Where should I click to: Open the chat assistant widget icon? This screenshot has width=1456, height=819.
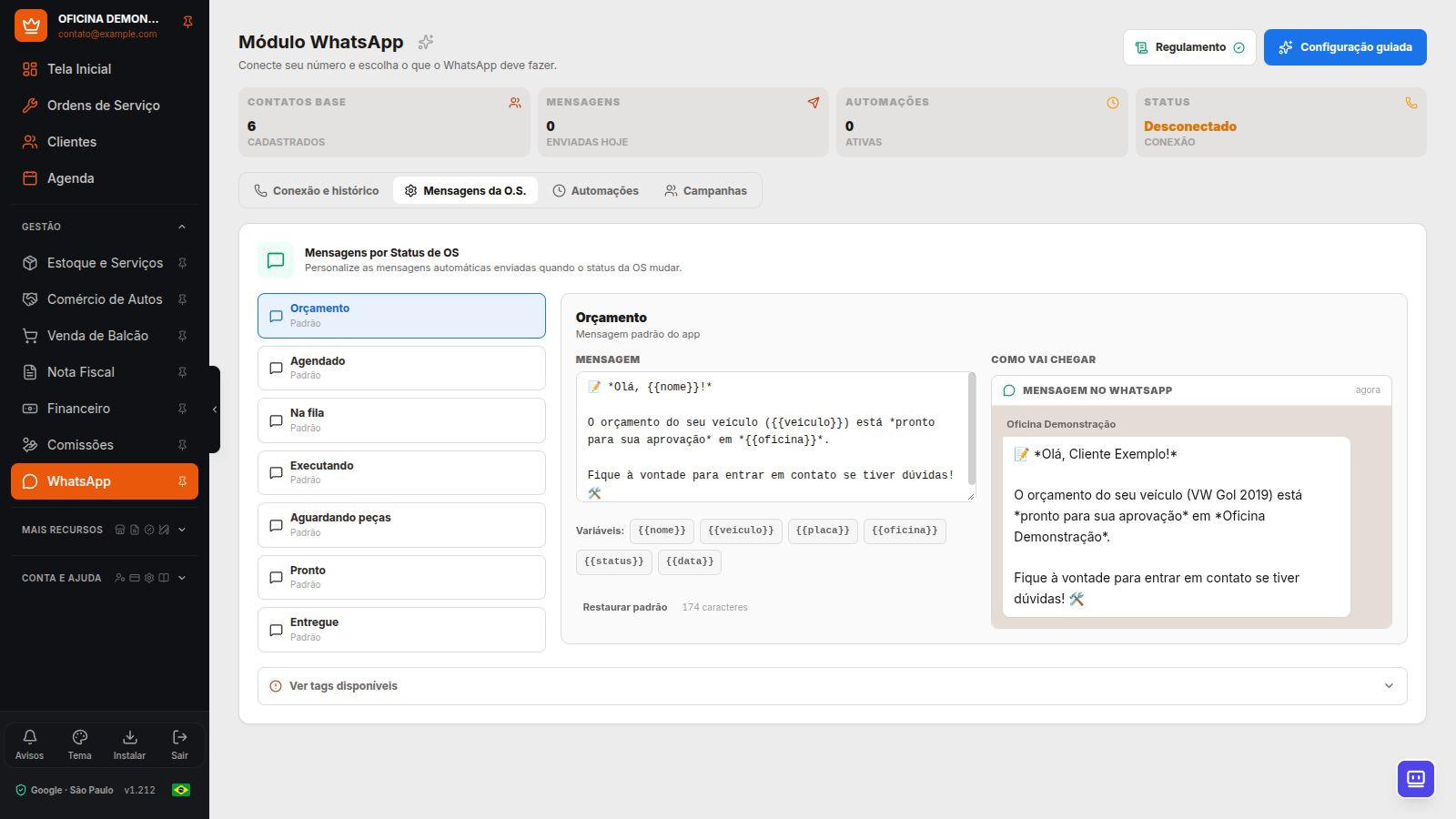pyautogui.click(x=1416, y=779)
